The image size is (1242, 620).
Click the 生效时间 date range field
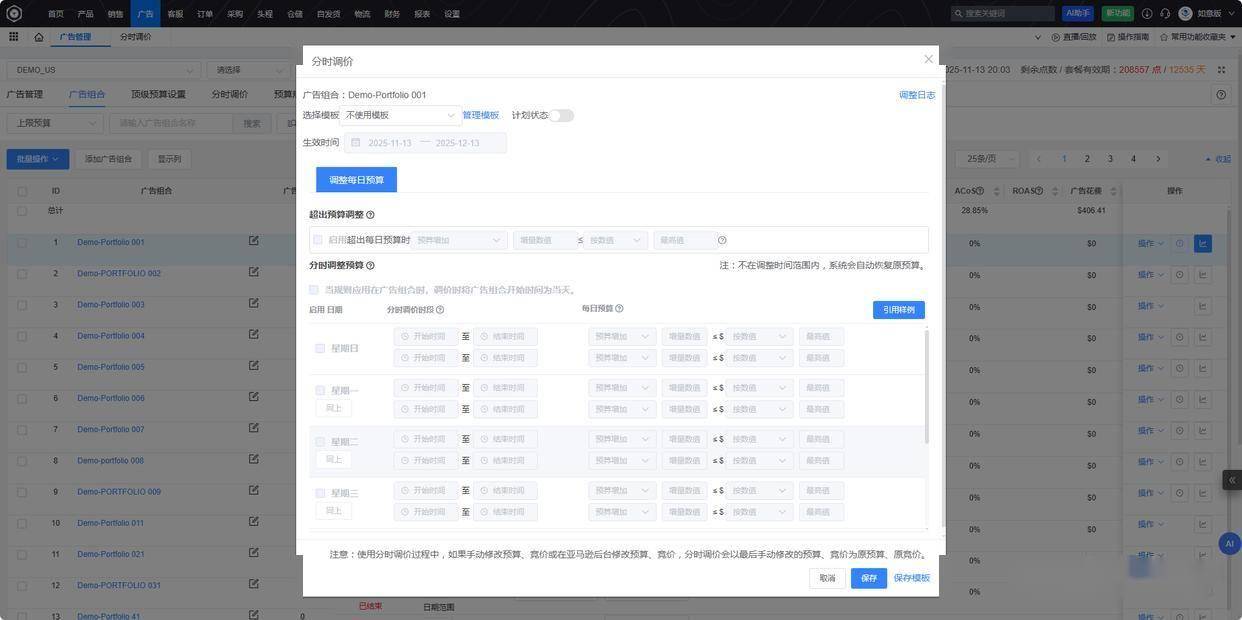coord(425,143)
